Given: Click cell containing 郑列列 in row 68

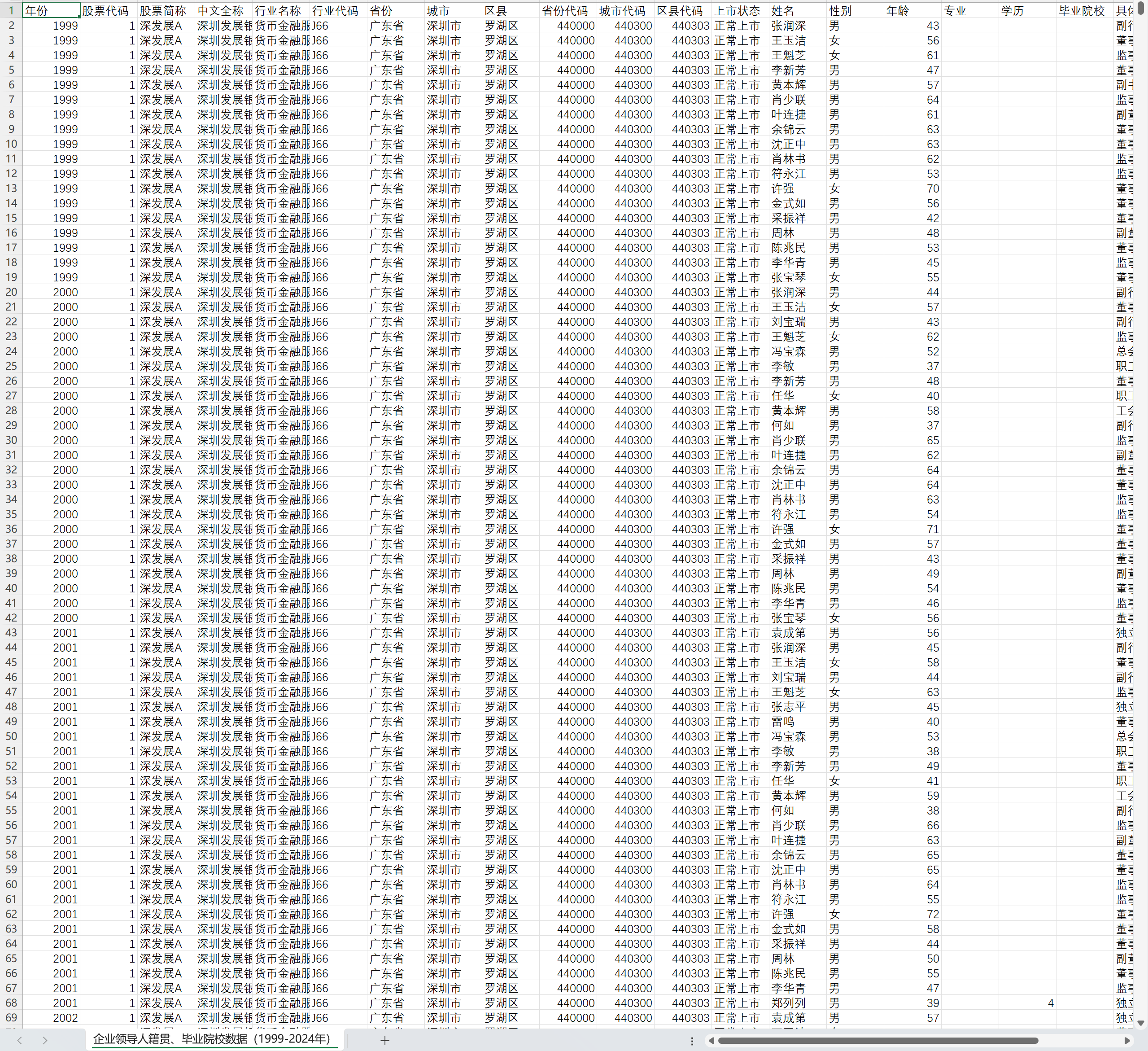Looking at the screenshot, I should pos(789,1003).
